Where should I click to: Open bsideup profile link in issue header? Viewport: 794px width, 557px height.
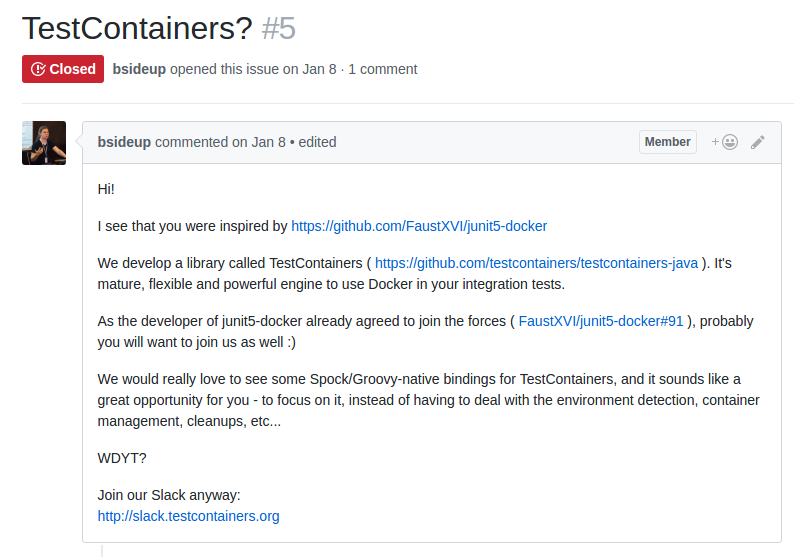coord(139,69)
